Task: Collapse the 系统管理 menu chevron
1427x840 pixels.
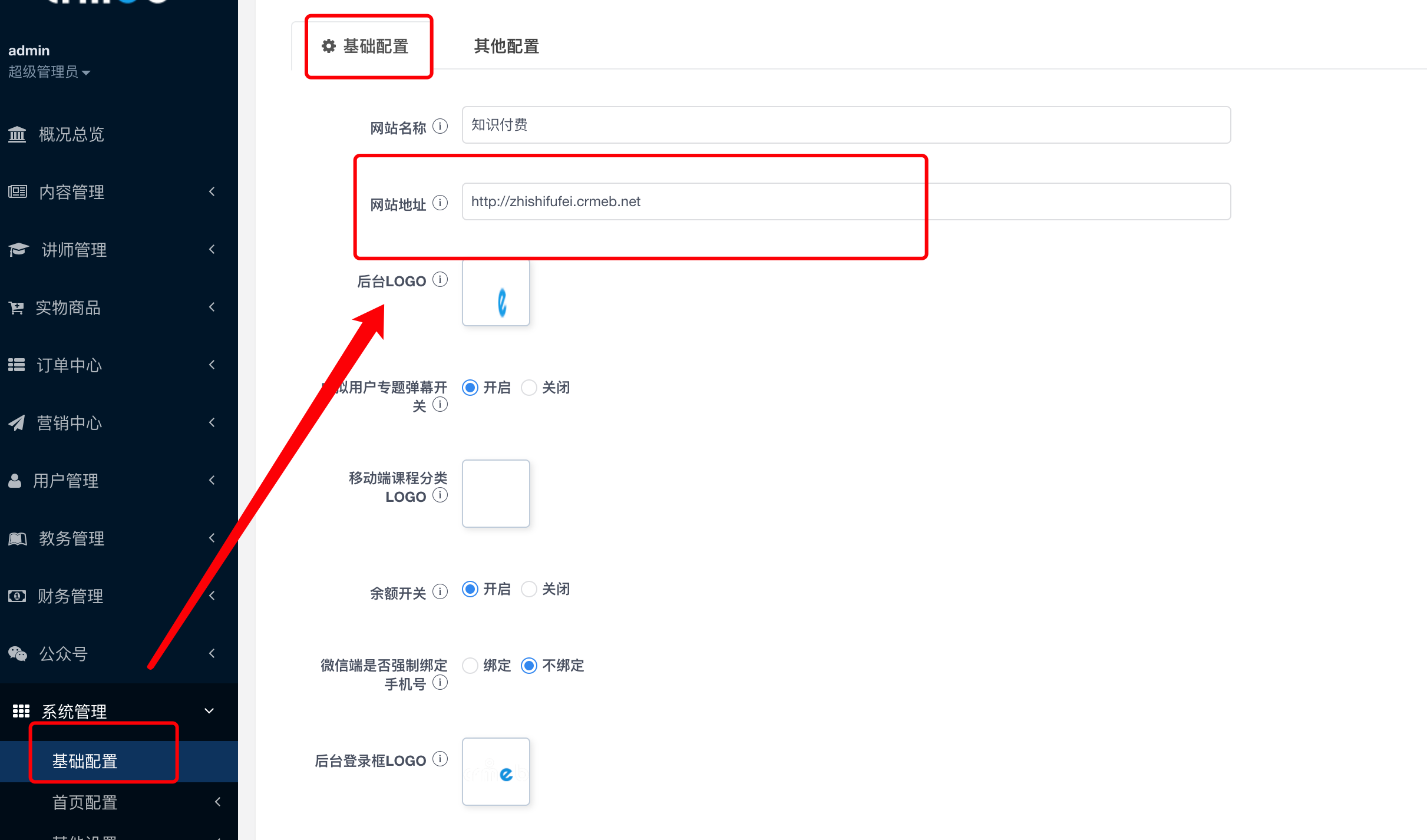Action: (x=209, y=711)
